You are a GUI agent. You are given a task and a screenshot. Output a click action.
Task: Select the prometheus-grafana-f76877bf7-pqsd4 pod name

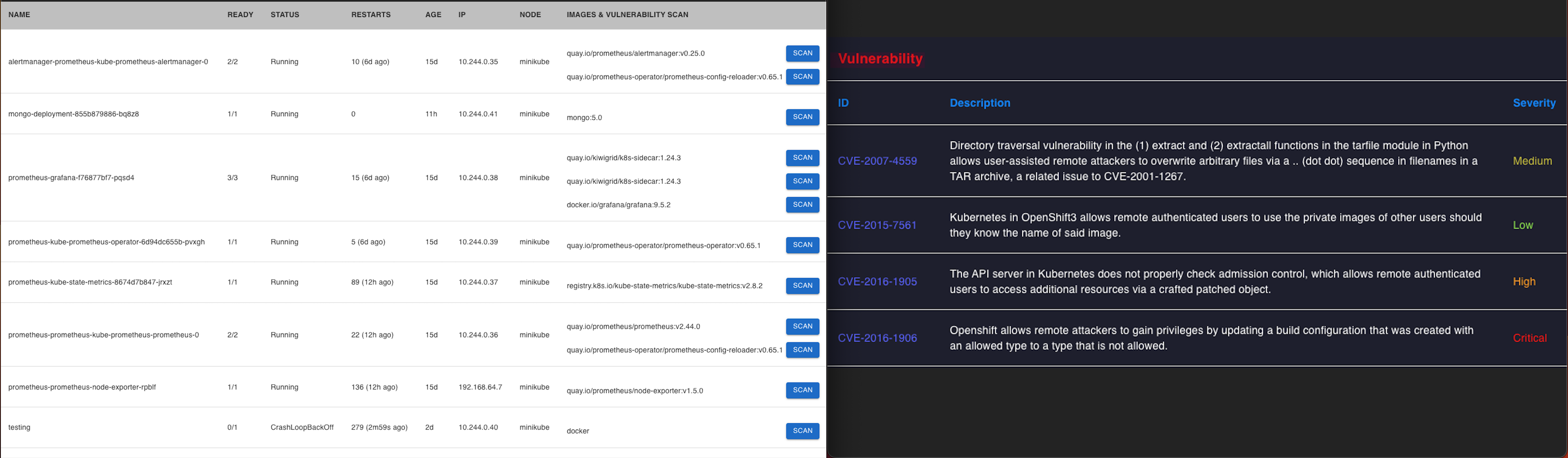(x=71, y=178)
